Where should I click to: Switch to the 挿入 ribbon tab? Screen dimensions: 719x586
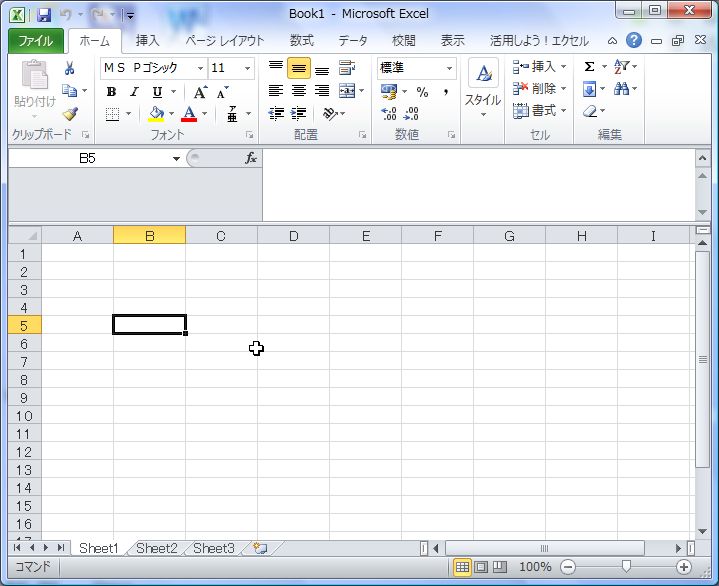147,41
